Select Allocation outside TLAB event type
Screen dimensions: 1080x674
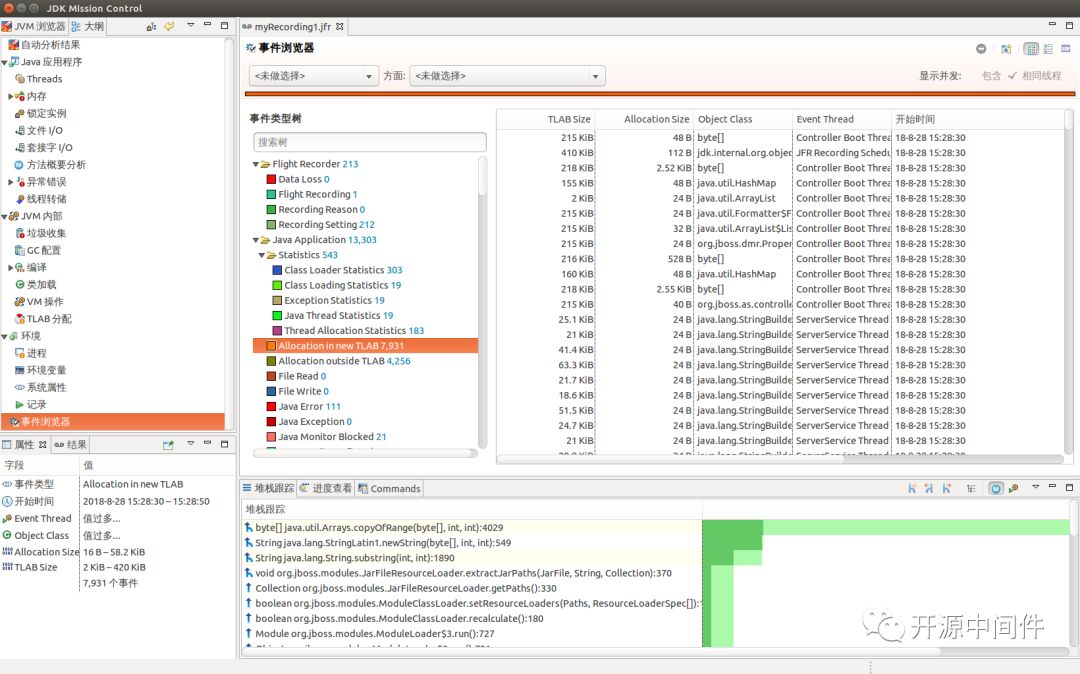coord(339,361)
